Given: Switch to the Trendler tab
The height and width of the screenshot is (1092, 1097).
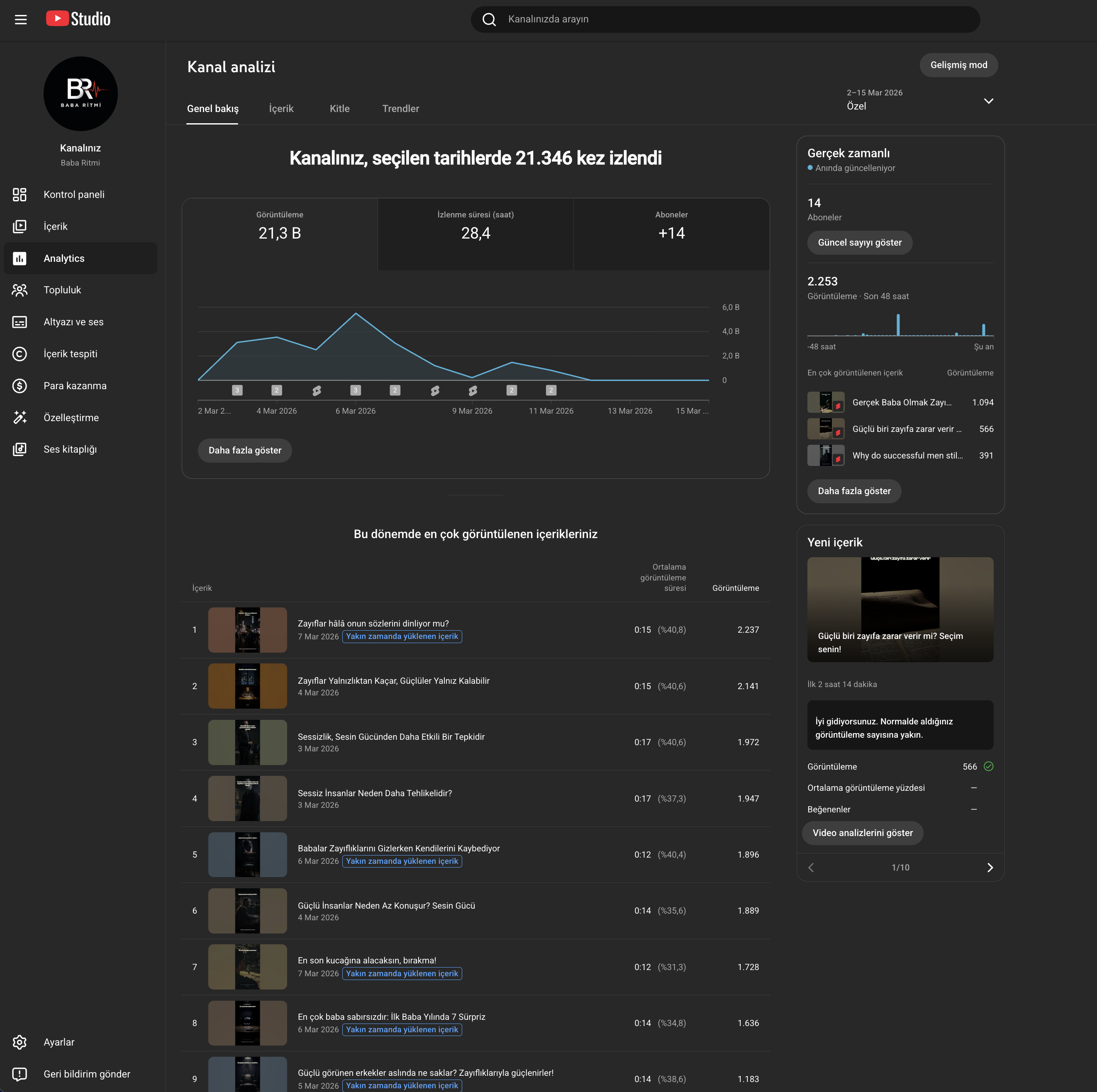Looking at the screenshot, I should (400, 108).
